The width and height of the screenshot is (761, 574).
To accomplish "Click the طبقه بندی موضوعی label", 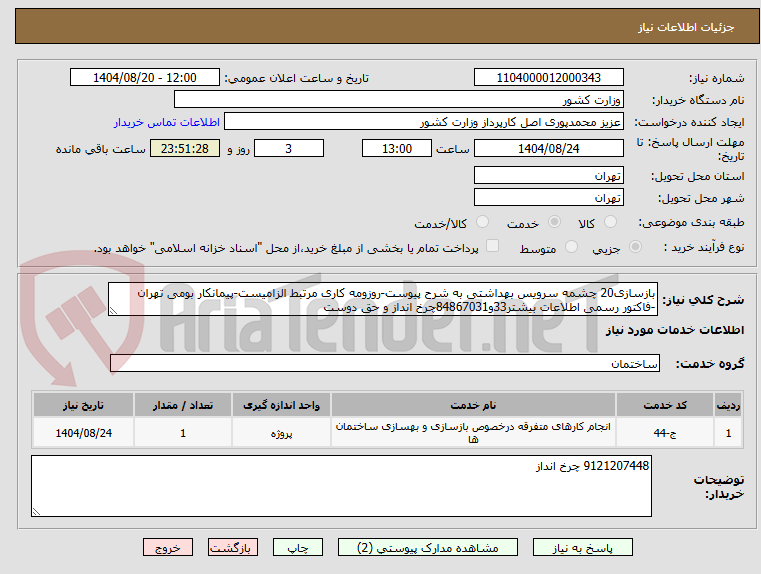I will click(x=693, y=222).
